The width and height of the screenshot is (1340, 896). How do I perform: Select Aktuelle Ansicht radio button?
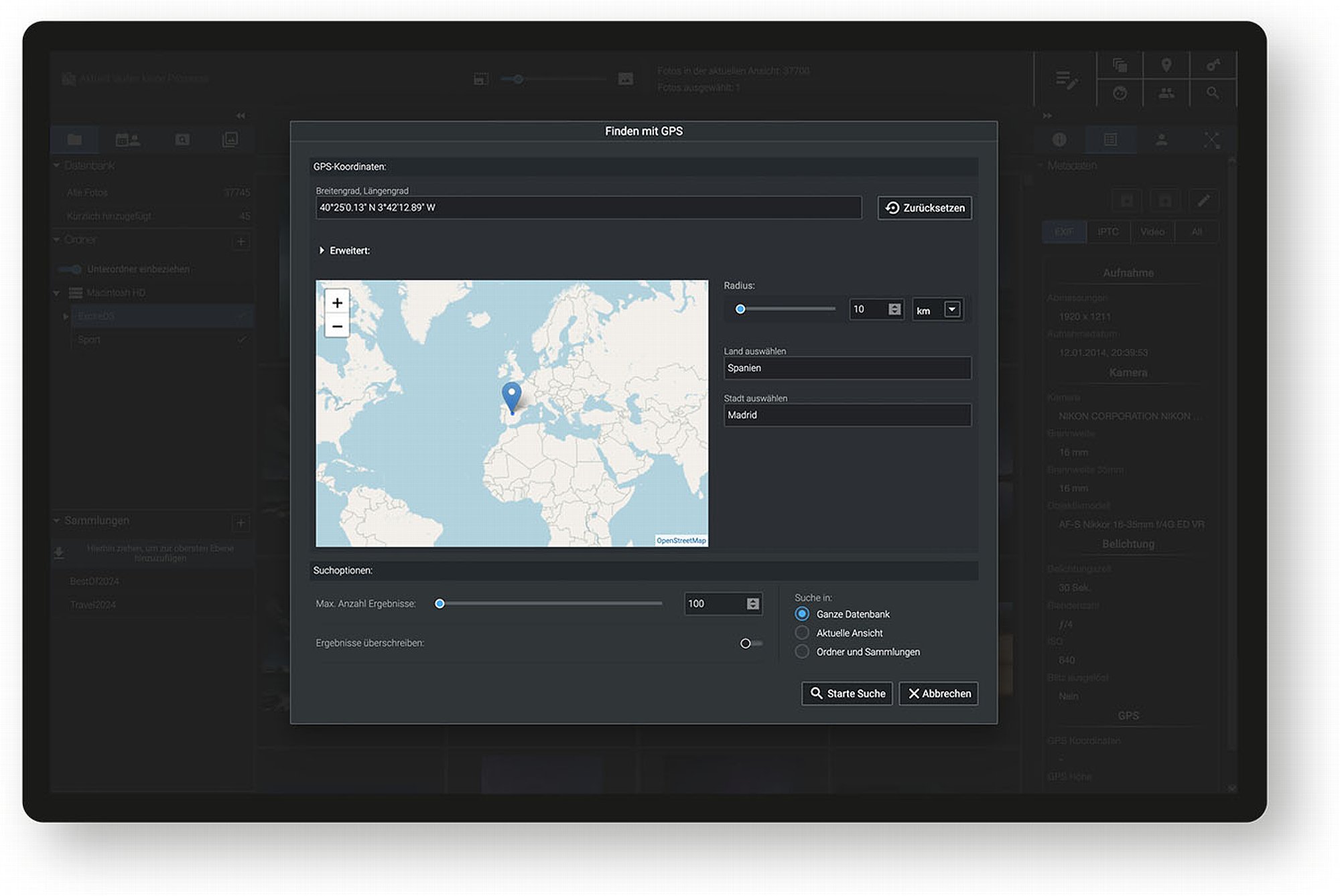802,632
